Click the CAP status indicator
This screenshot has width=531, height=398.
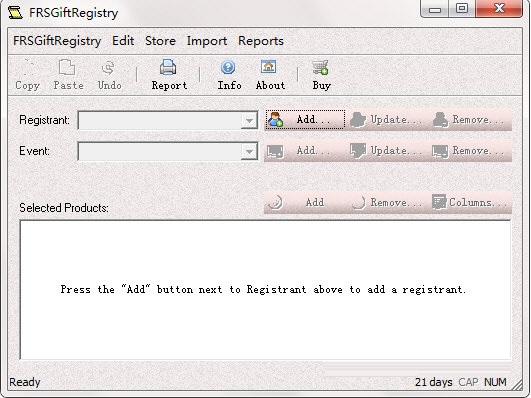click(468, 382)
